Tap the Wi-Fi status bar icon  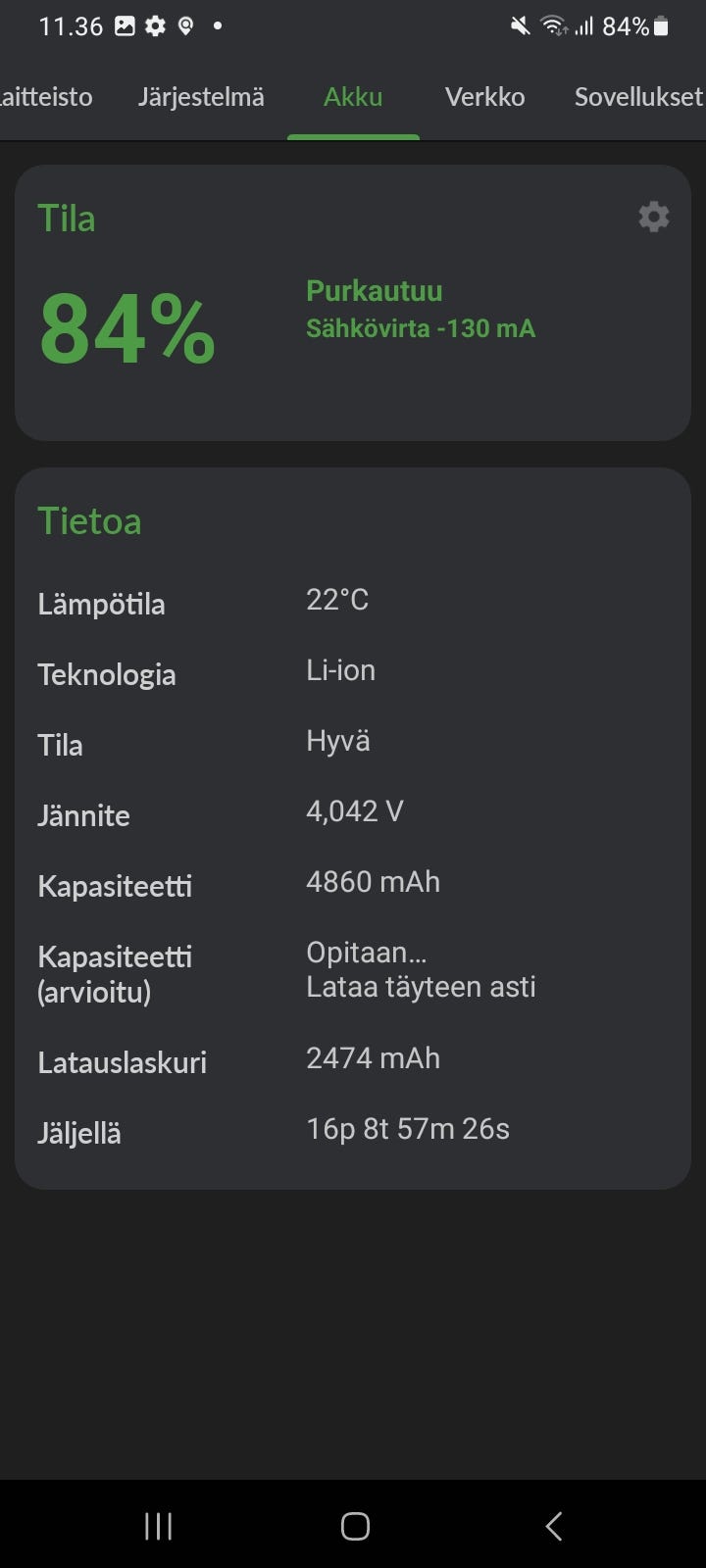click(555, 26)
